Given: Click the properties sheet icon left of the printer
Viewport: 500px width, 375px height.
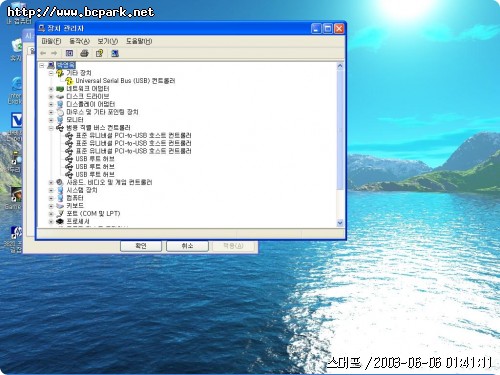Looking at the screenshot, I should click(x=69, y=53).
